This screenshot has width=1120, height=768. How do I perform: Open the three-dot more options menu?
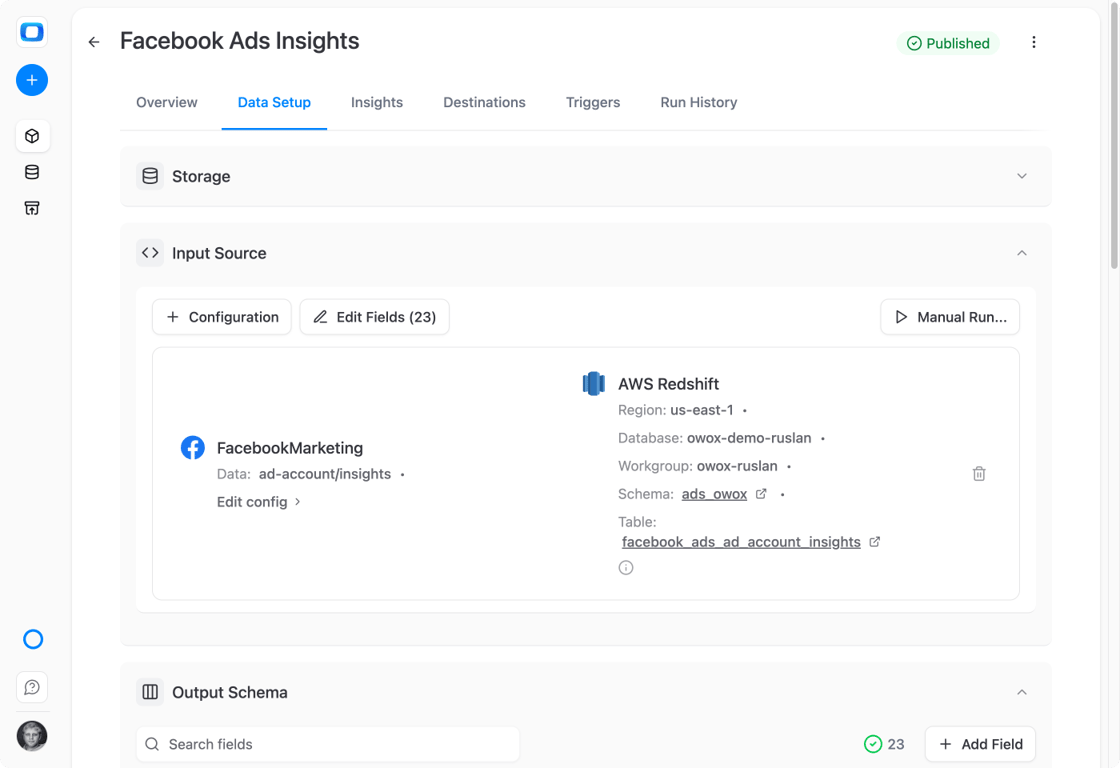(x=1034, y=43)
